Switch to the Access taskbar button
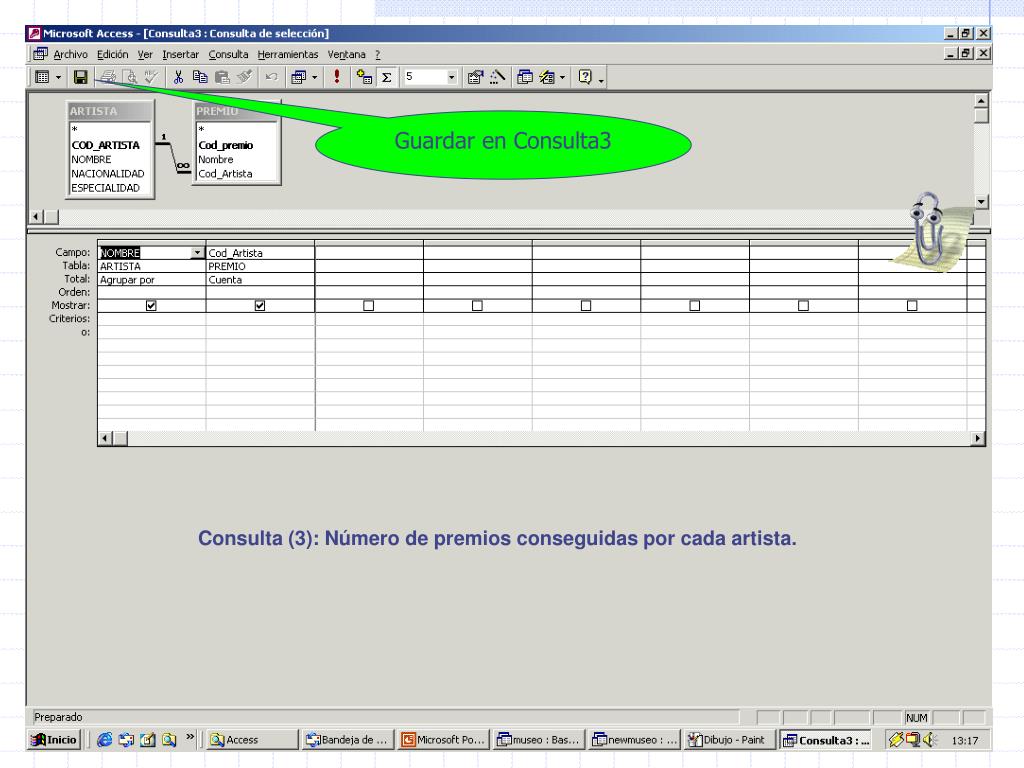The image size is (1024, 768). [x=251, y=740]
